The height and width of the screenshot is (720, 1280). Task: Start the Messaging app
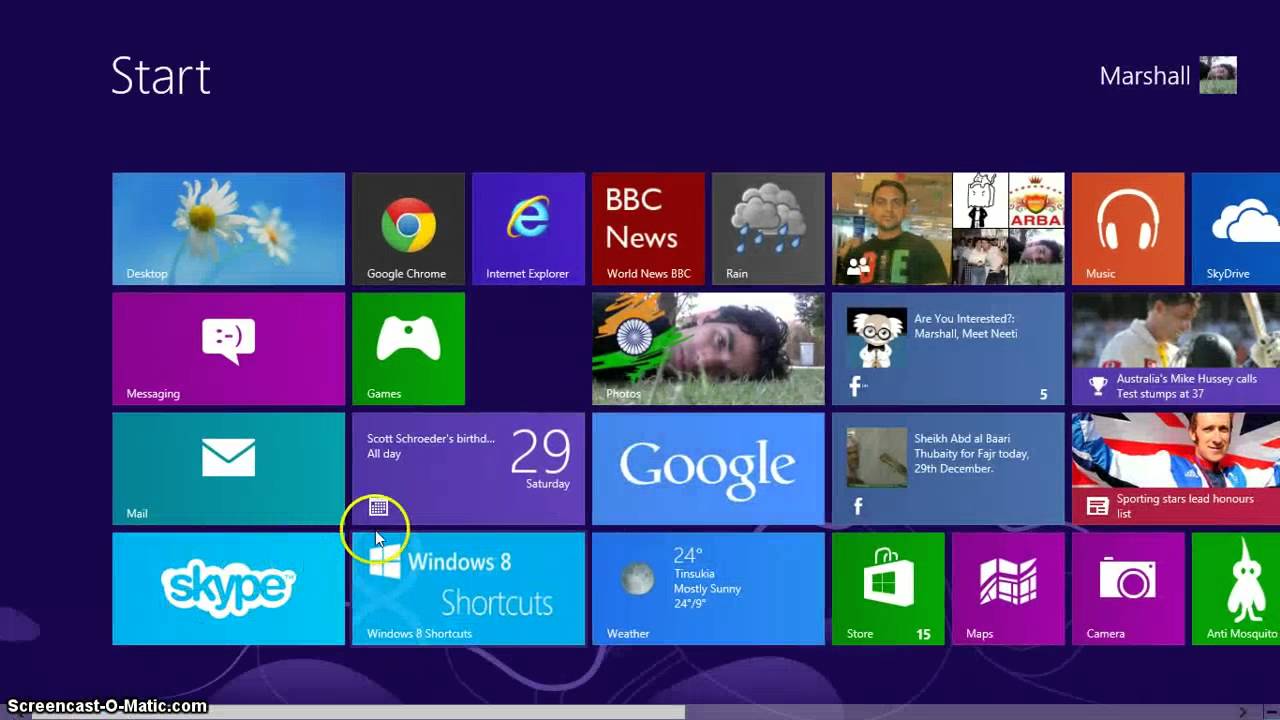click(x=228, y=348)
